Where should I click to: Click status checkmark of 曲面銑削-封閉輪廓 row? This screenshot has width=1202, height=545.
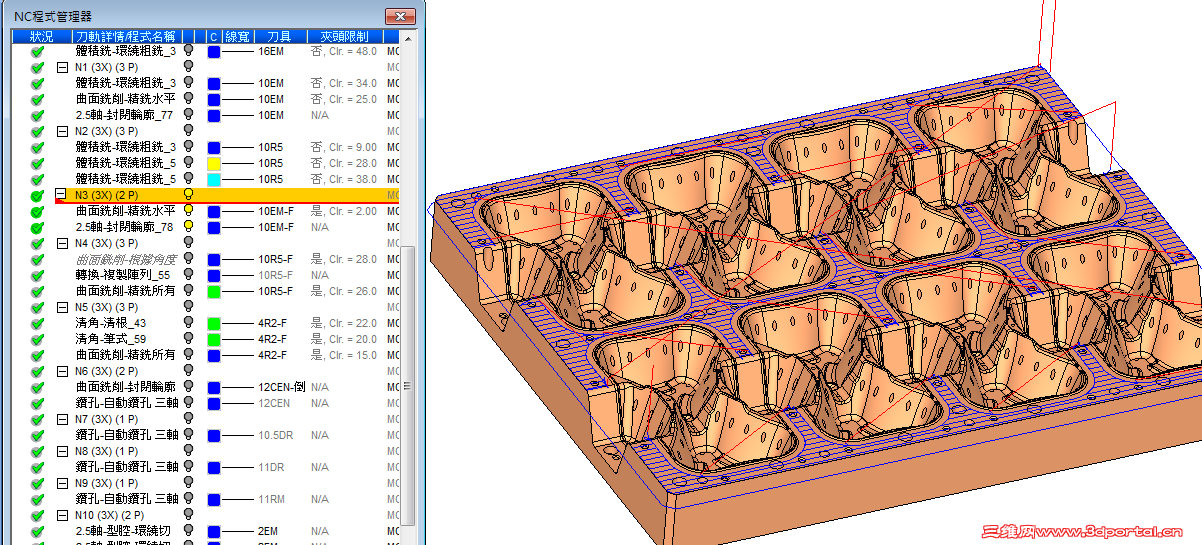[37, 387]
